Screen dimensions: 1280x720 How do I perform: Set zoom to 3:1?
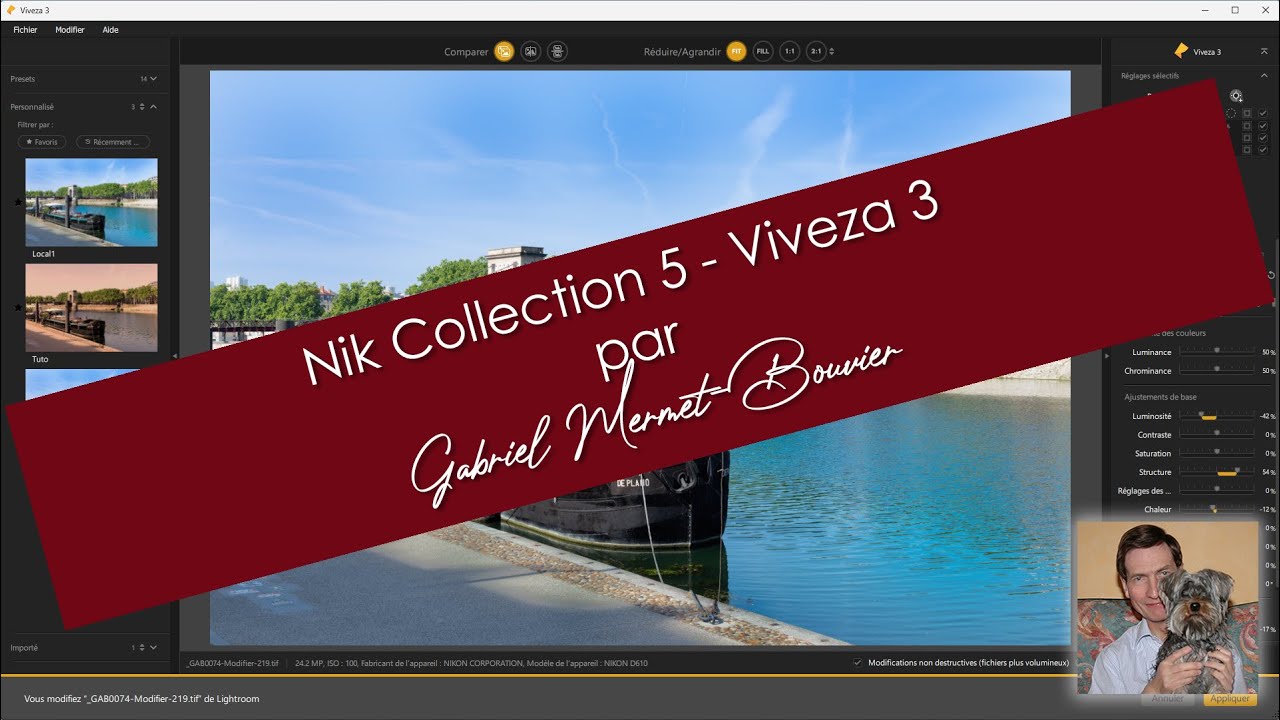(816, 51)
